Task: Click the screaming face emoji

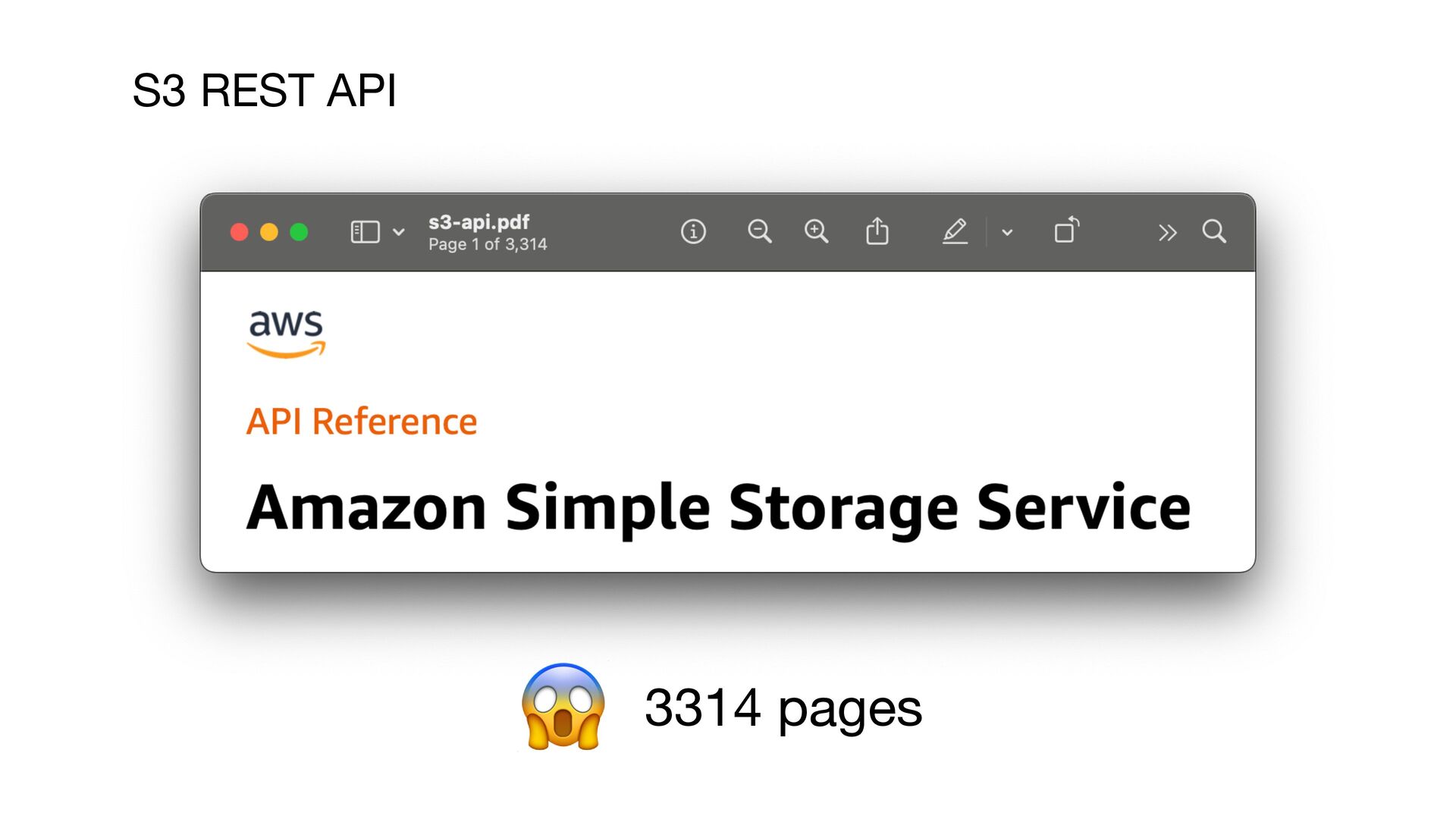Action: pyautogui.click(x=563, y=707)
